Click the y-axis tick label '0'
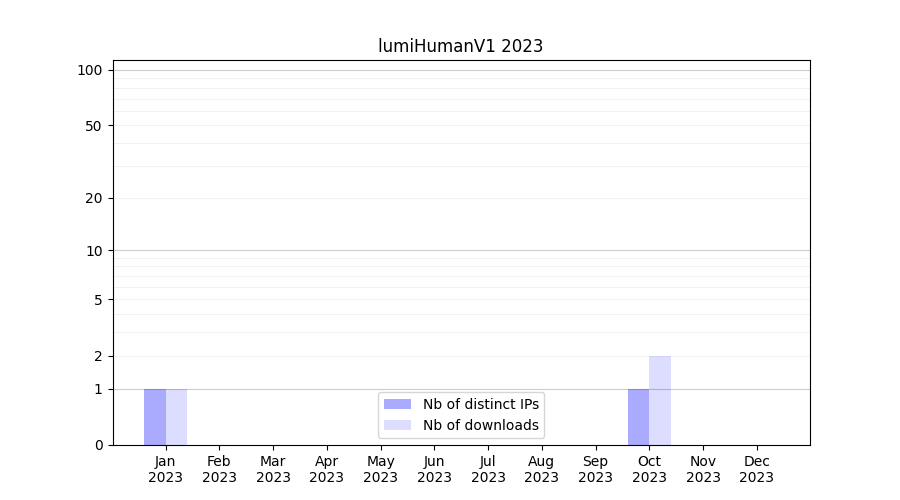Image resolution: width=900 pixels, height=500 pixels. click(98, 445)
